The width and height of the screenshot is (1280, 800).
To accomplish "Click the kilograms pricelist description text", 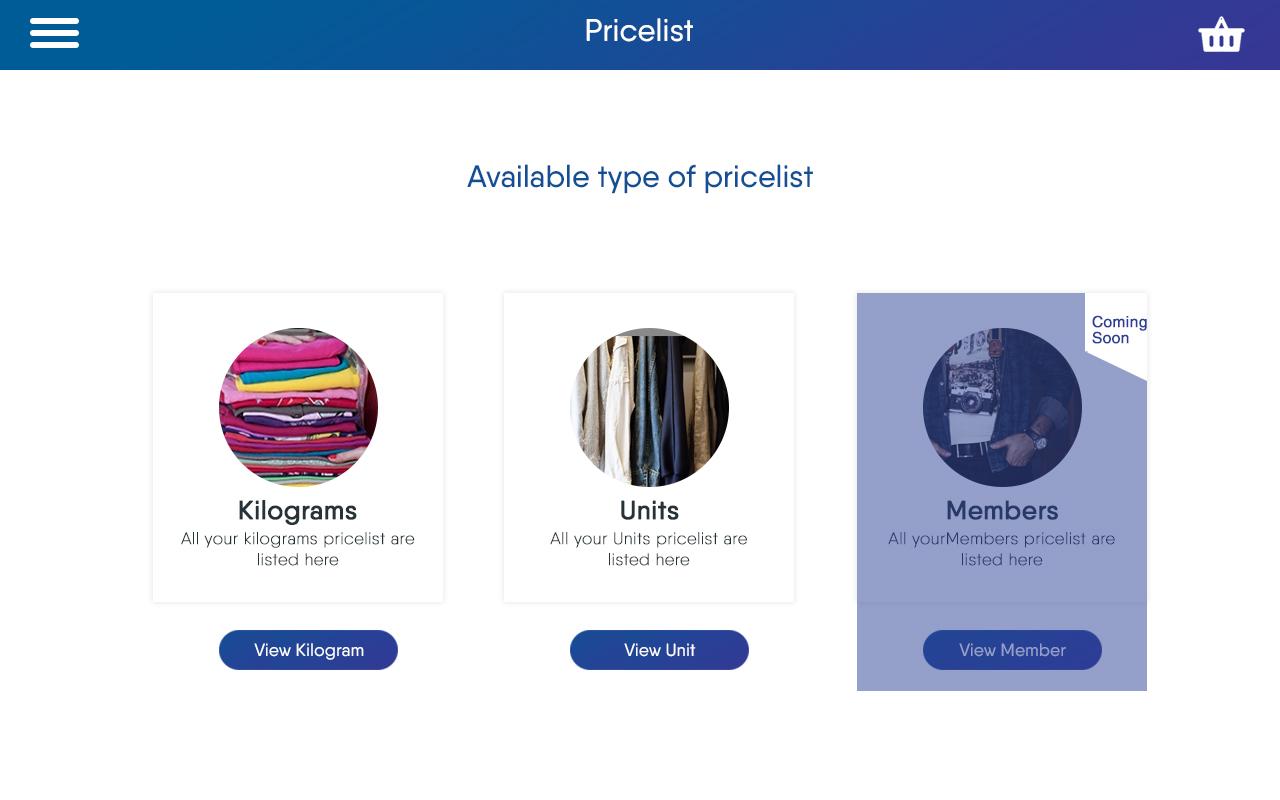I will (x=298, y=549).
